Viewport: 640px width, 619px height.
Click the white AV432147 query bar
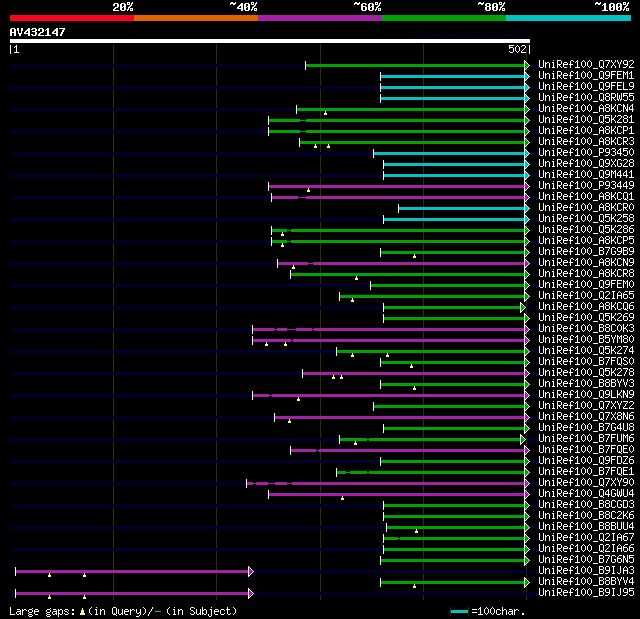pos(270,41)
